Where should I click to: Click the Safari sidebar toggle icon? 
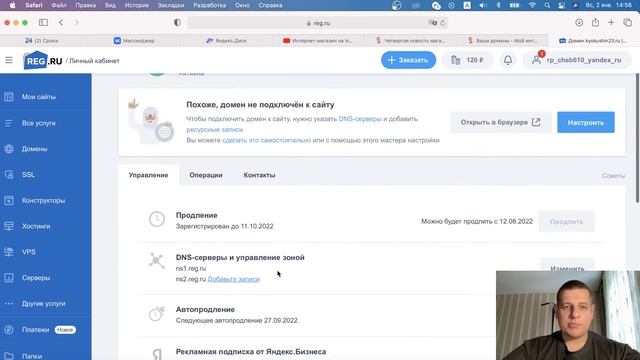click(43, 23)
